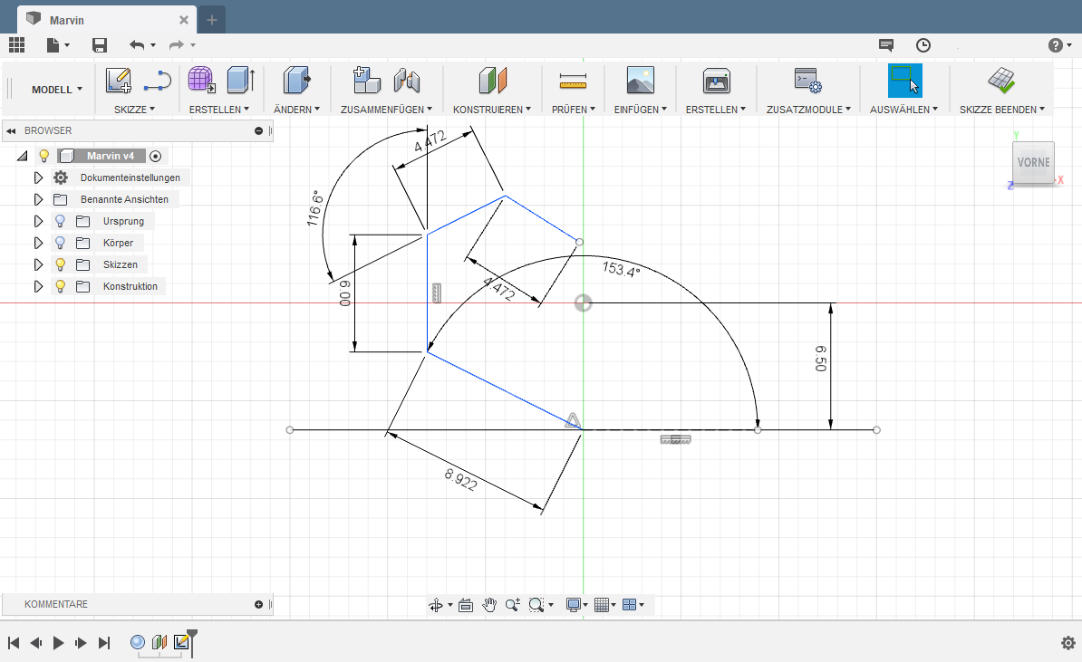Select the Pan hand tool
Screen dimensions: 1082x662
489,605
